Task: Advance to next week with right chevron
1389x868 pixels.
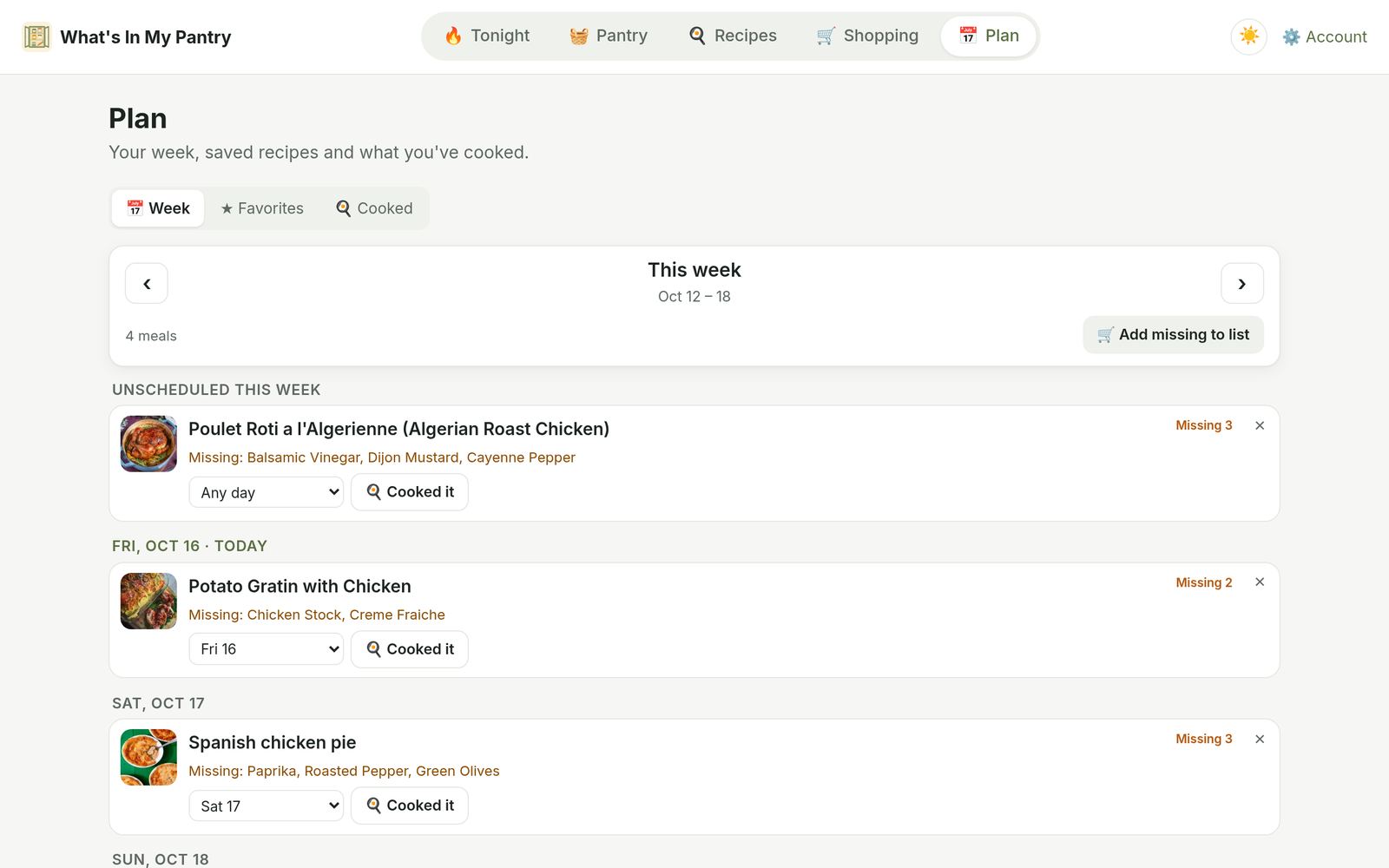Action: tap(1241, 284)
